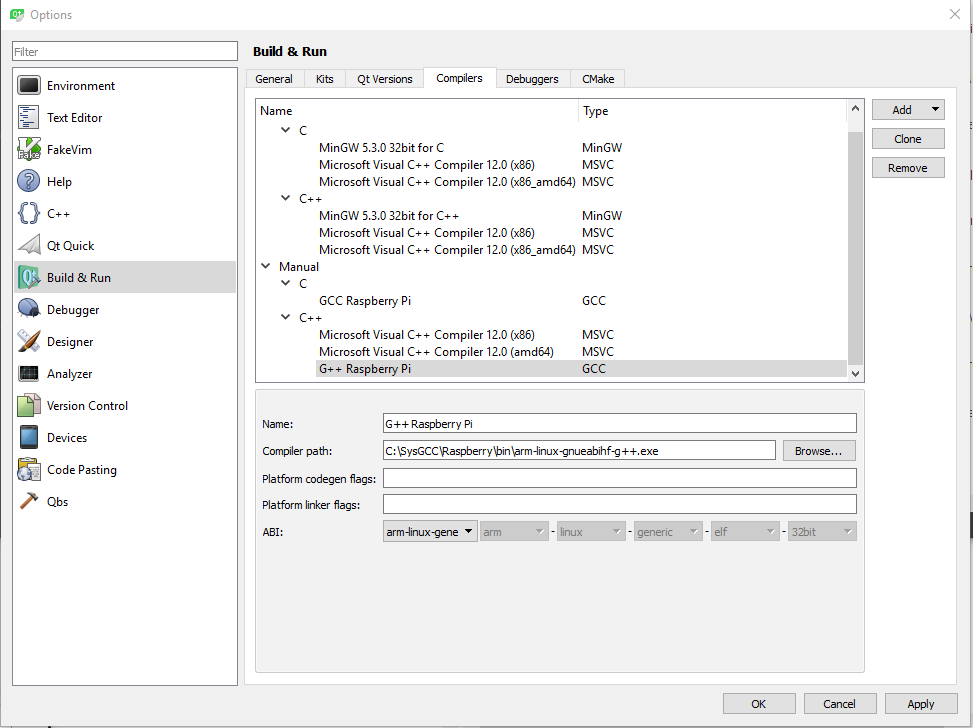Click the compiler Name input field
The height and width of the screenshot is (728, 973).
620,424
